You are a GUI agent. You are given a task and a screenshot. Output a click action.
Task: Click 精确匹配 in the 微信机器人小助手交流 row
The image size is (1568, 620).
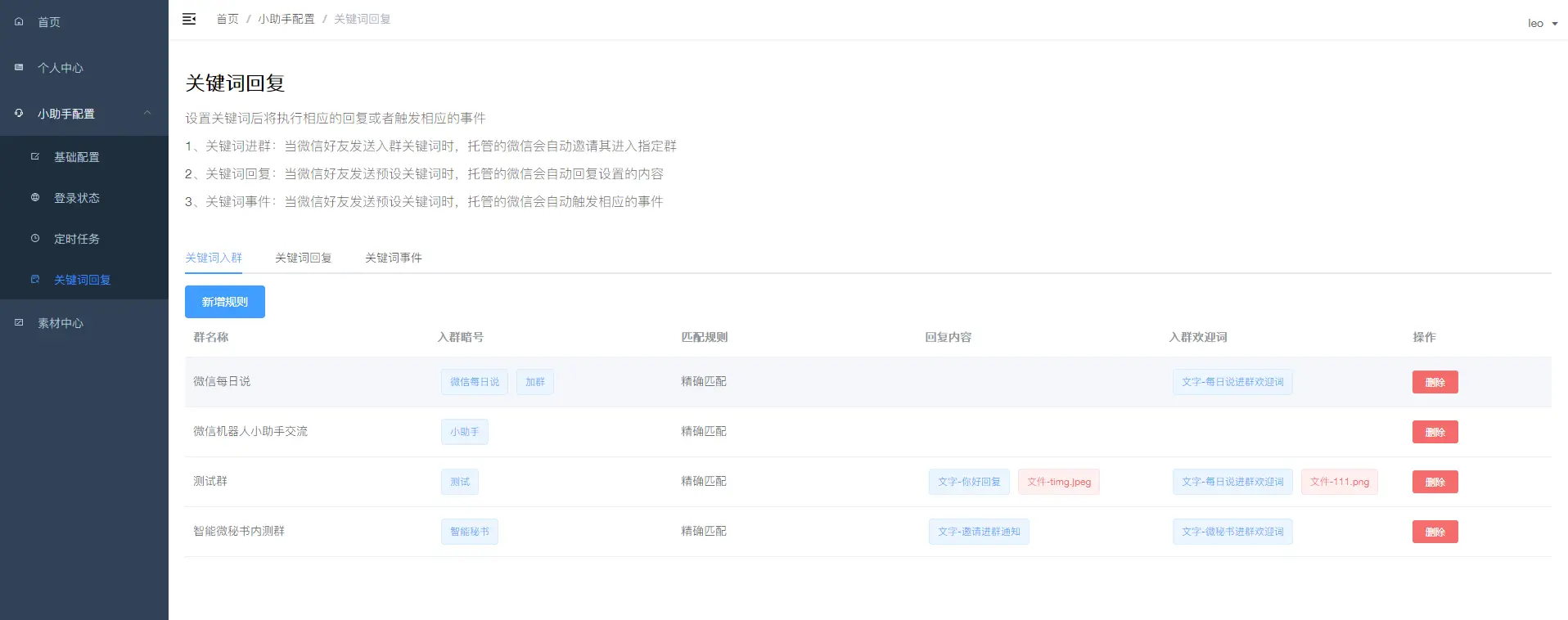pos(704,431)
